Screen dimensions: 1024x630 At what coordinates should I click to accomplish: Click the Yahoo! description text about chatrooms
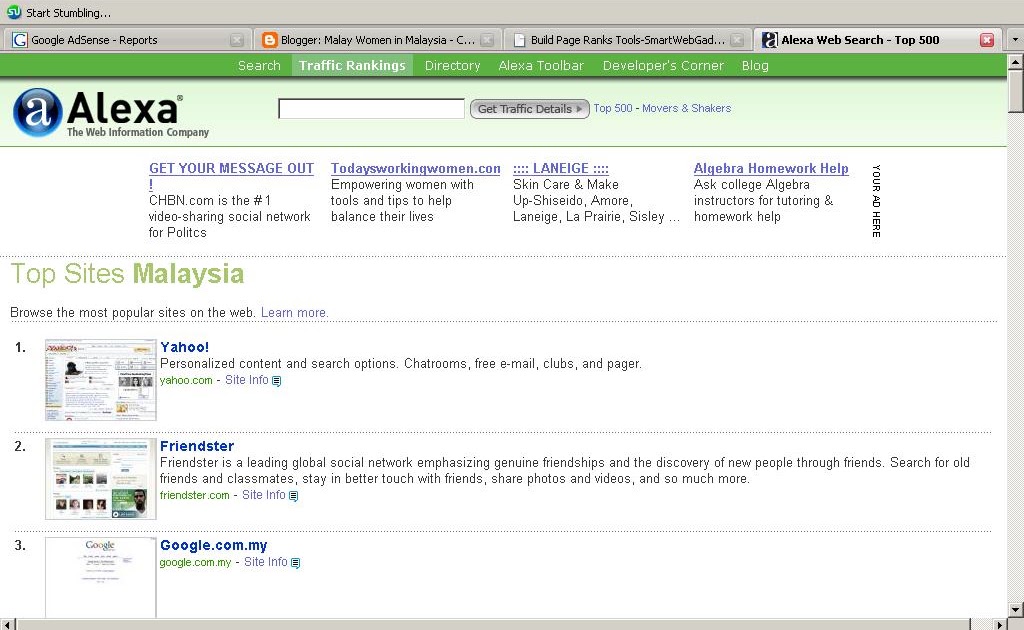click(401, 364)
